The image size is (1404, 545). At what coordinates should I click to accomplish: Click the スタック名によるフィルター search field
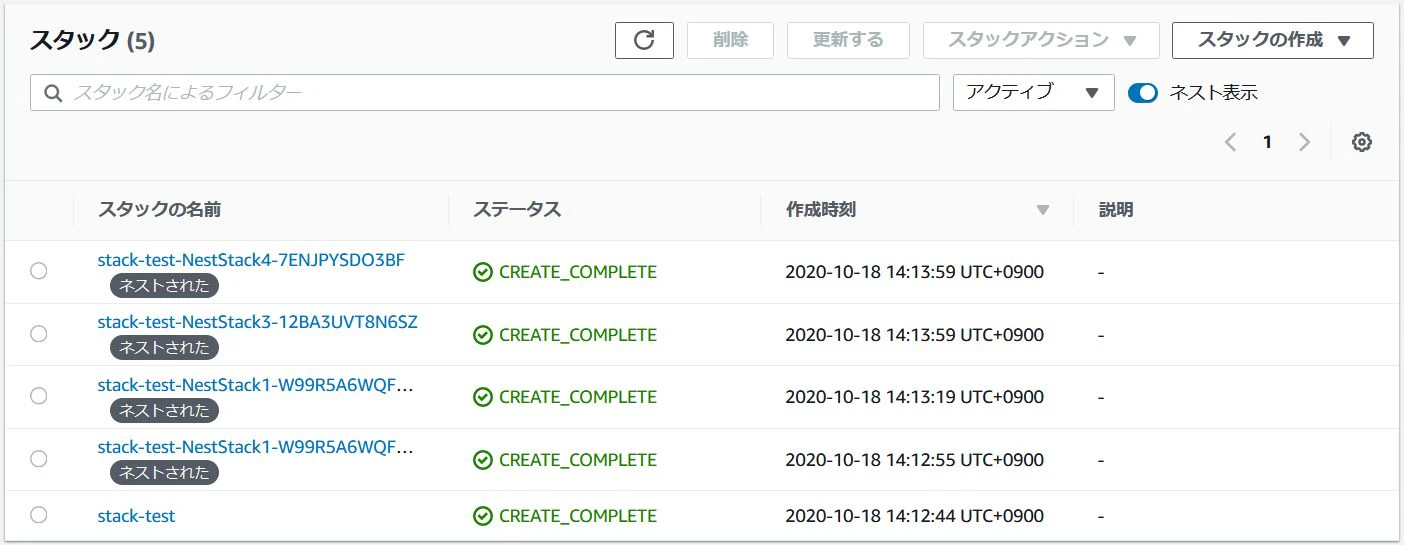click(x=485, y=92)
